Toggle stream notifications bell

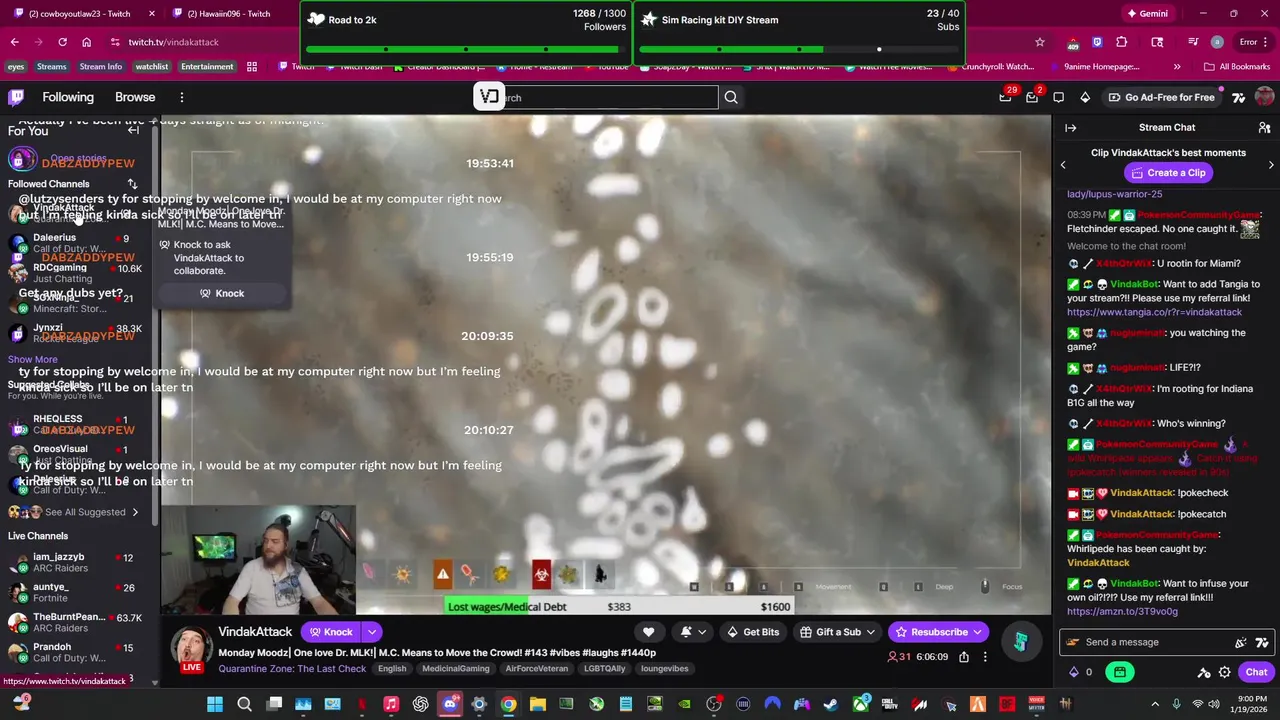coord(692,632)
